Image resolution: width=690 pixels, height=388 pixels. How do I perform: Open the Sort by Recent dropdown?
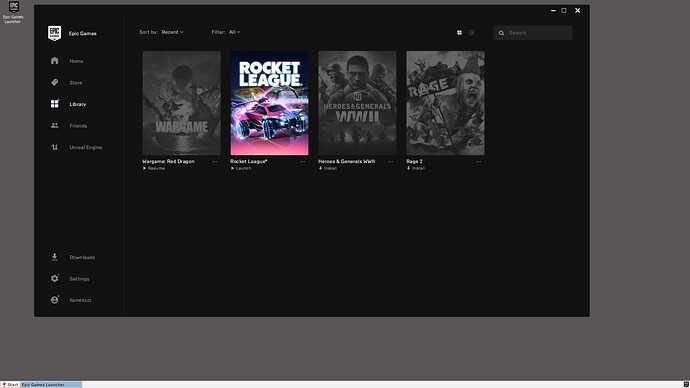click(x=172, y=32)
